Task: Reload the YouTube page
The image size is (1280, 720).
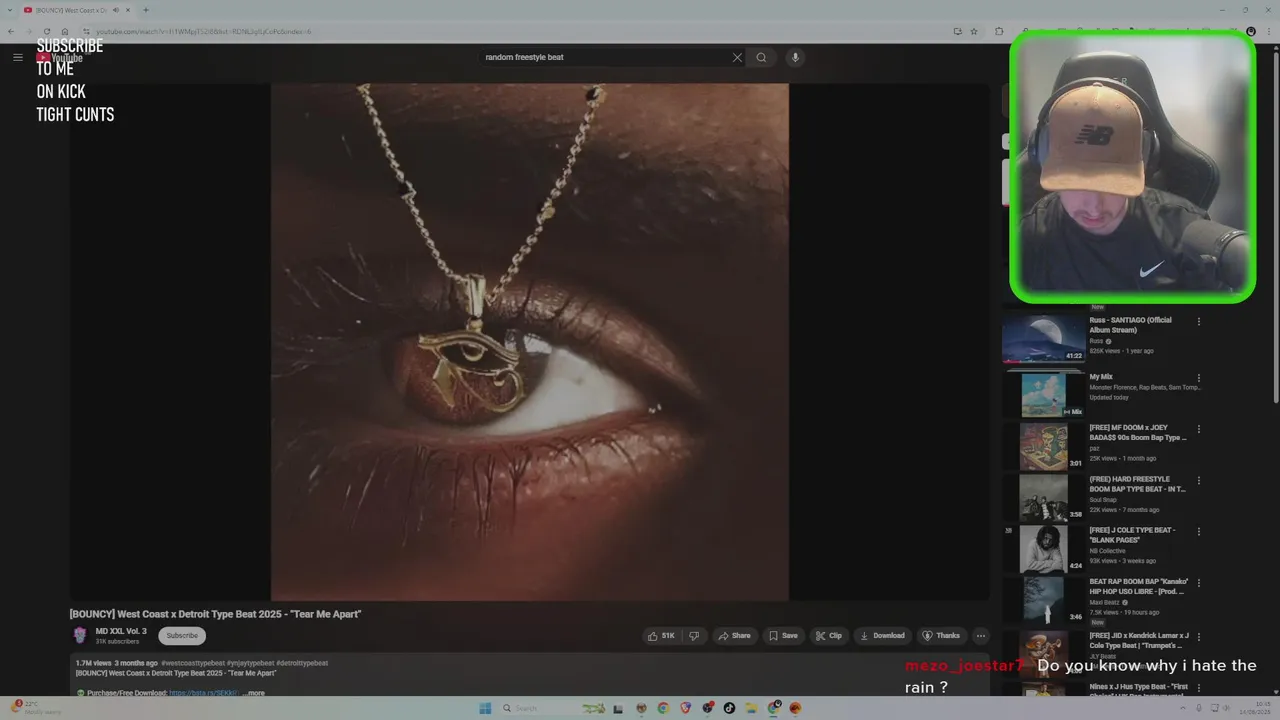Action: (47, 31)
